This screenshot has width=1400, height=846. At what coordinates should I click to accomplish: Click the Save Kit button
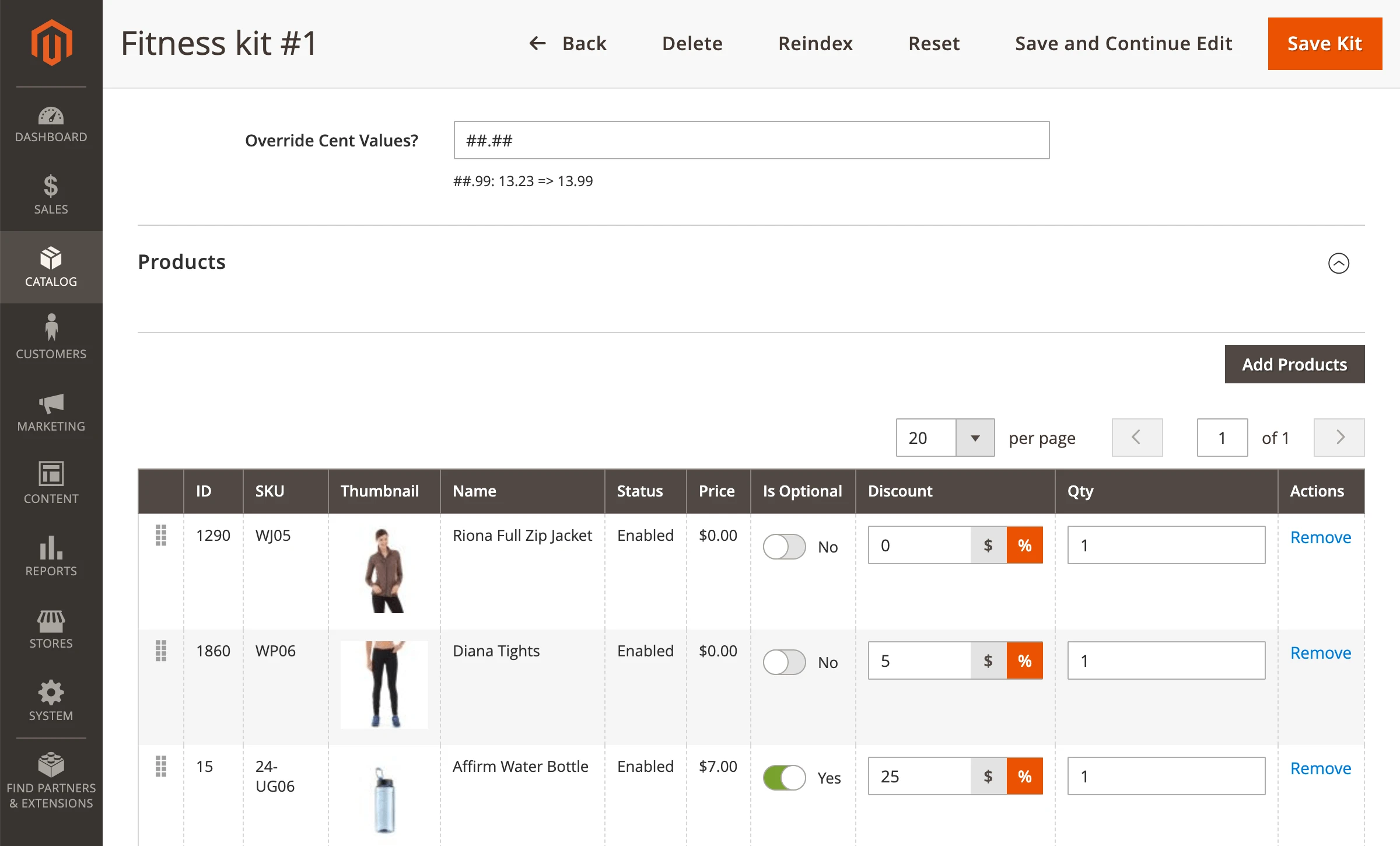(x=1324, y=44)
